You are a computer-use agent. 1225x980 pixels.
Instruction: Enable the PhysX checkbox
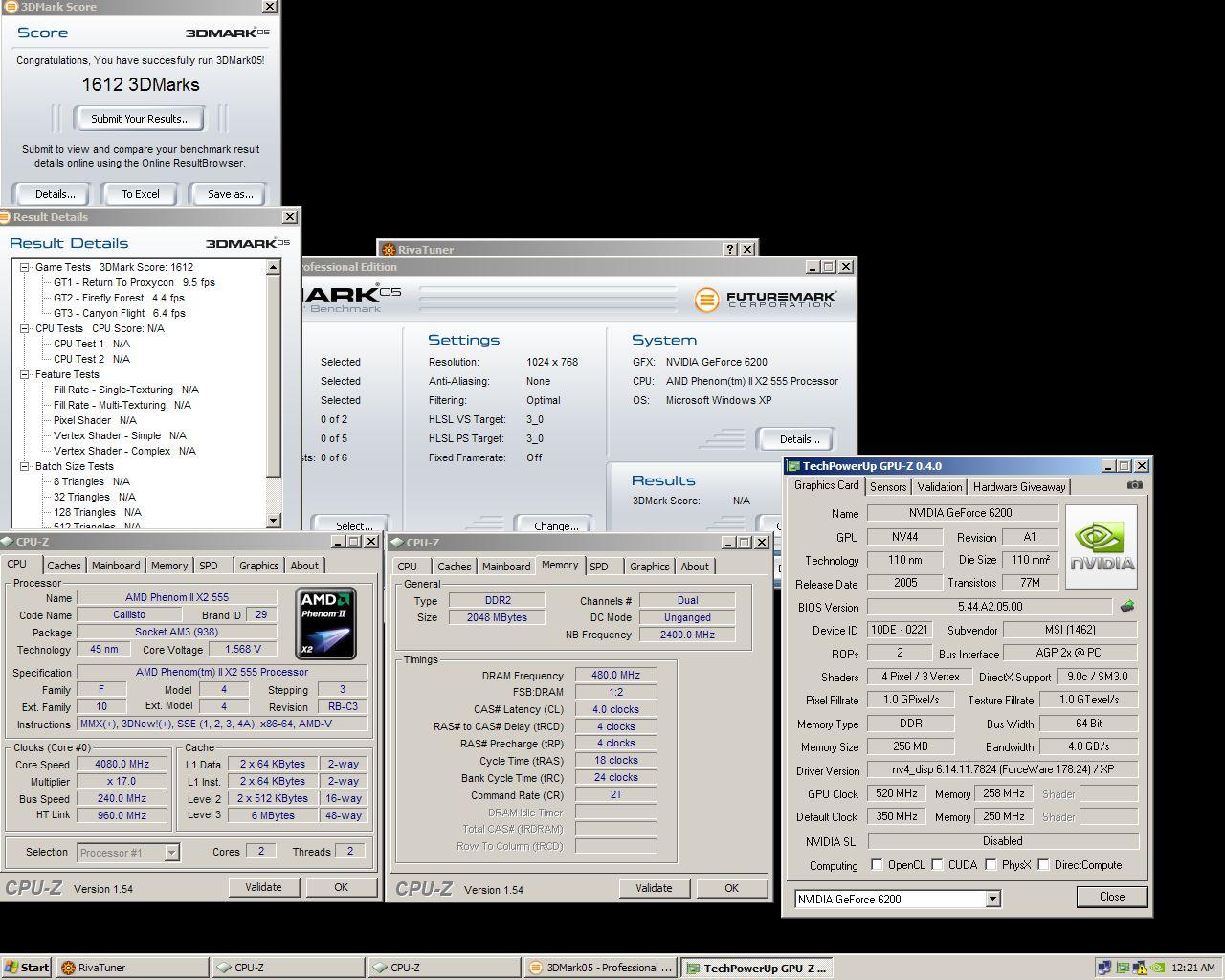[991, 864]
